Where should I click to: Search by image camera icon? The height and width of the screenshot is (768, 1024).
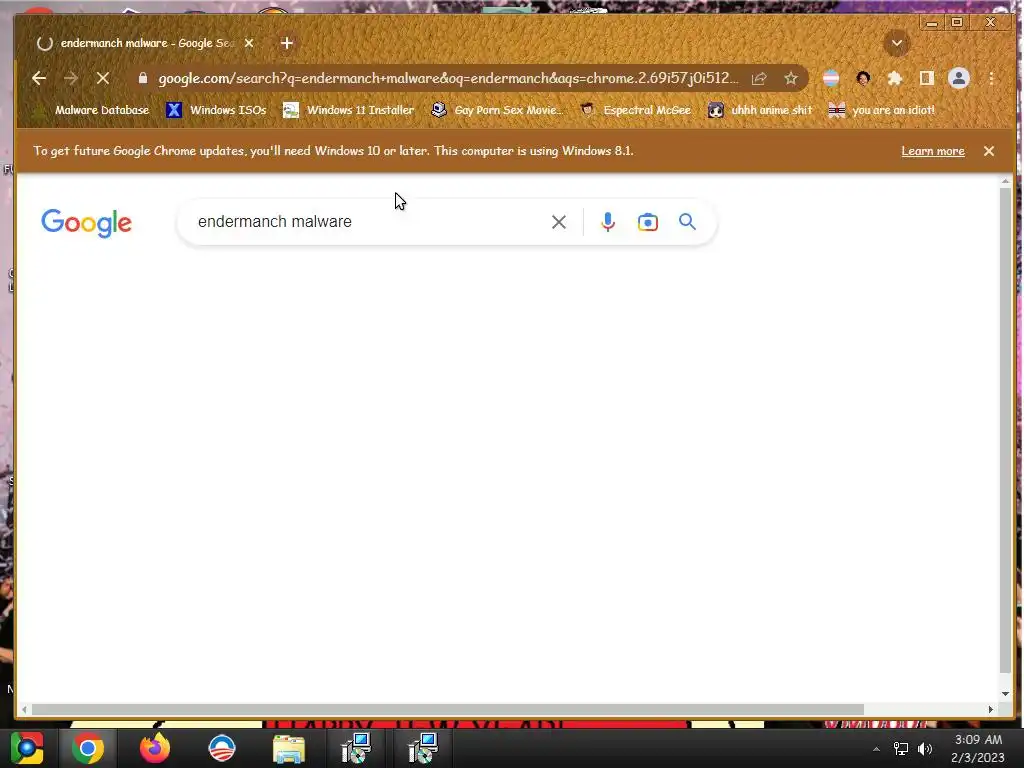647,222
